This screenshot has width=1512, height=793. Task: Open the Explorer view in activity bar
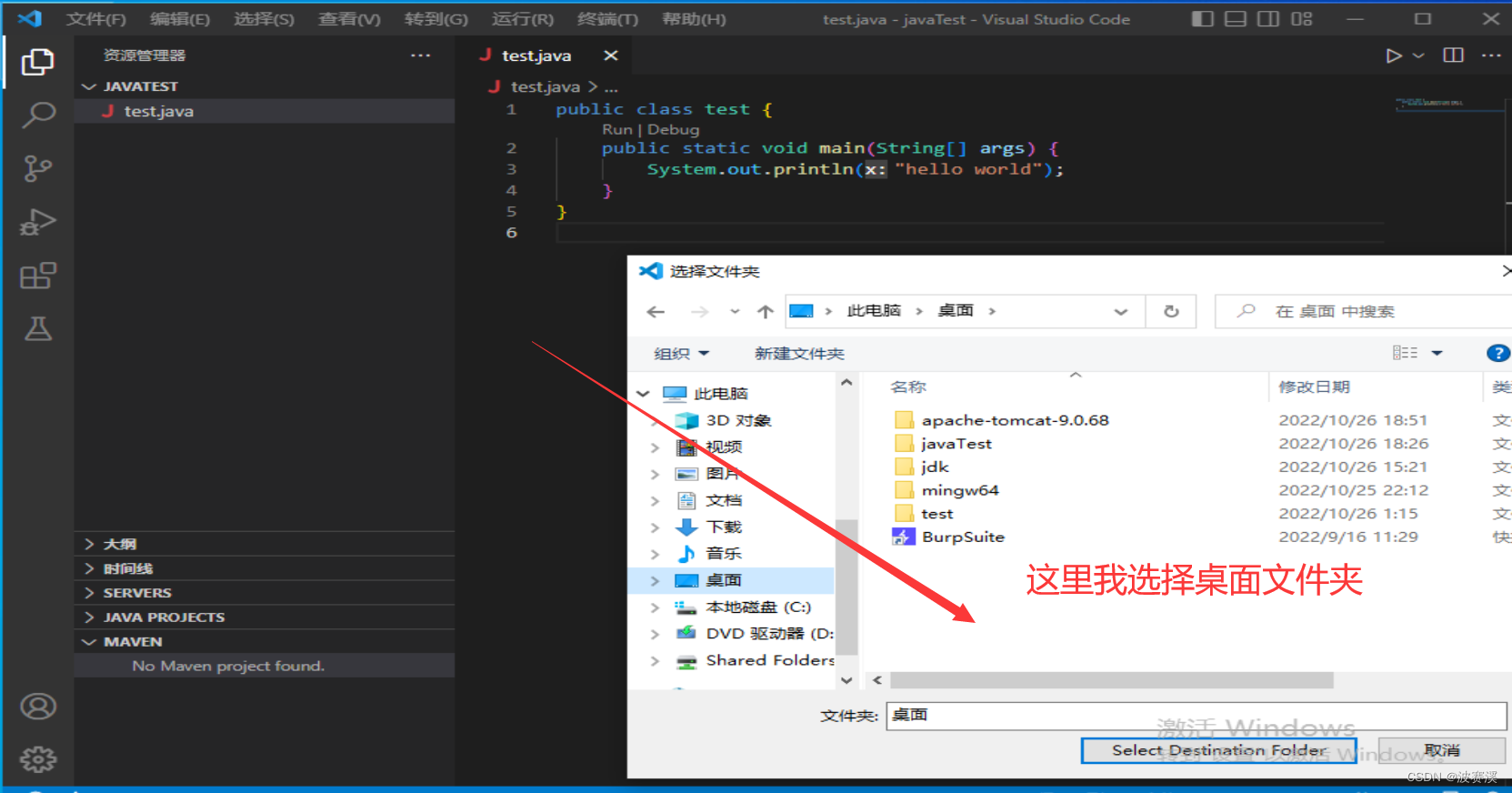tap(37, 62)
